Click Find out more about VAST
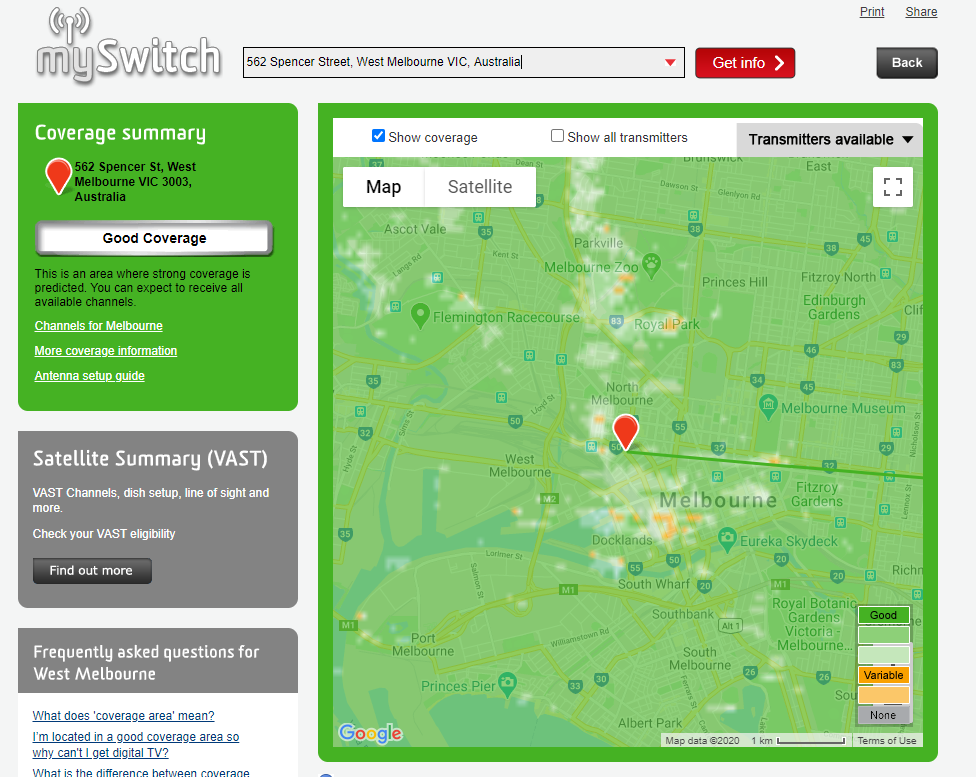Screen dimensions: 976x777 coord(92,570)
